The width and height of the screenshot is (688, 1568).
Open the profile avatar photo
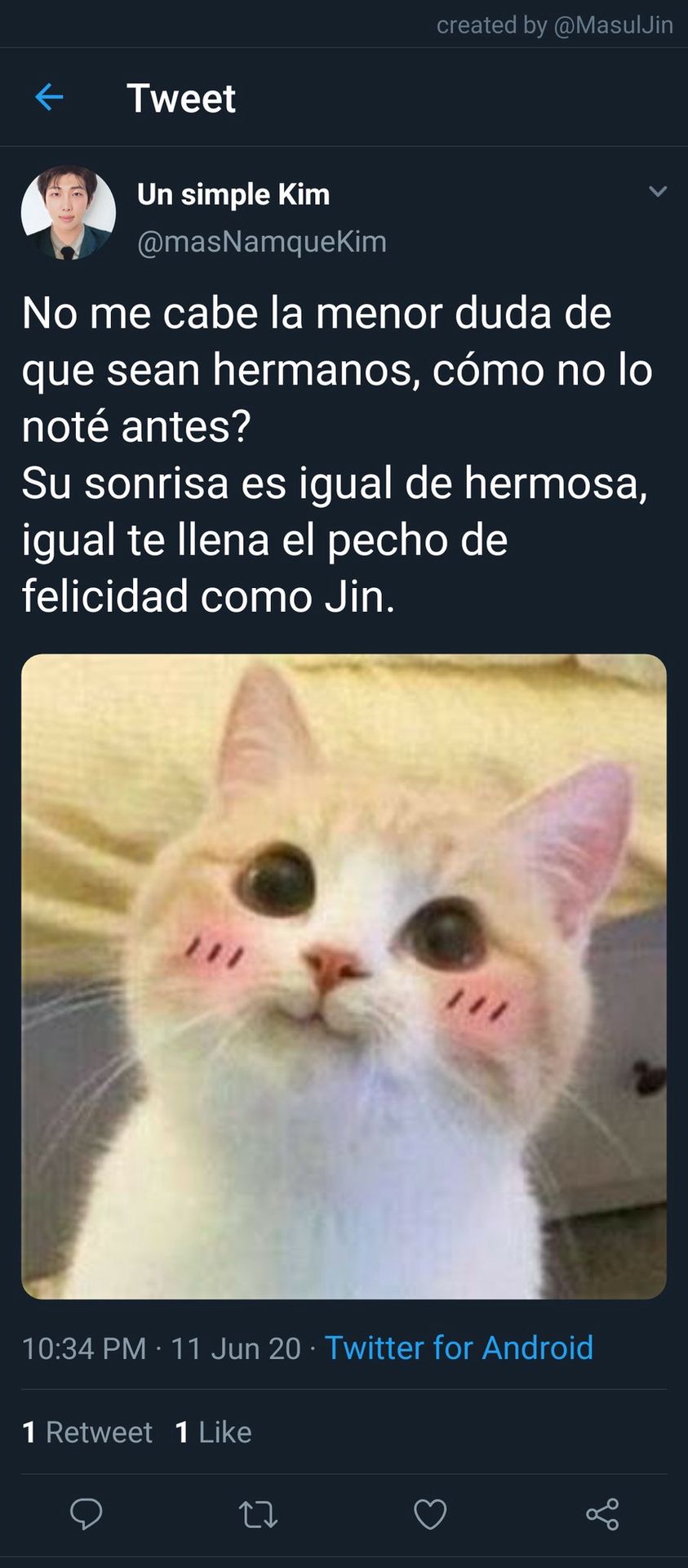[69, 213]
